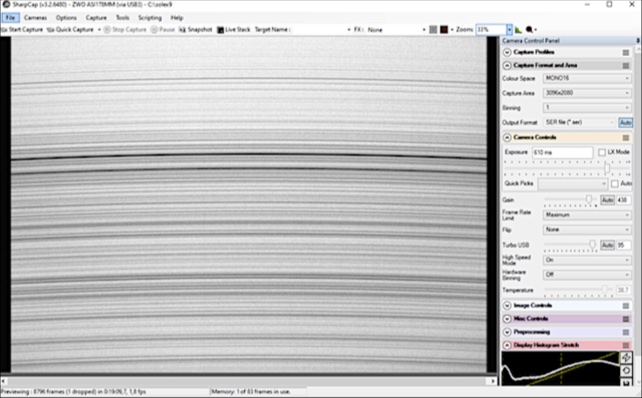
Task: Open the Quick Picks dropdown
Action: (x=572, y=184)
